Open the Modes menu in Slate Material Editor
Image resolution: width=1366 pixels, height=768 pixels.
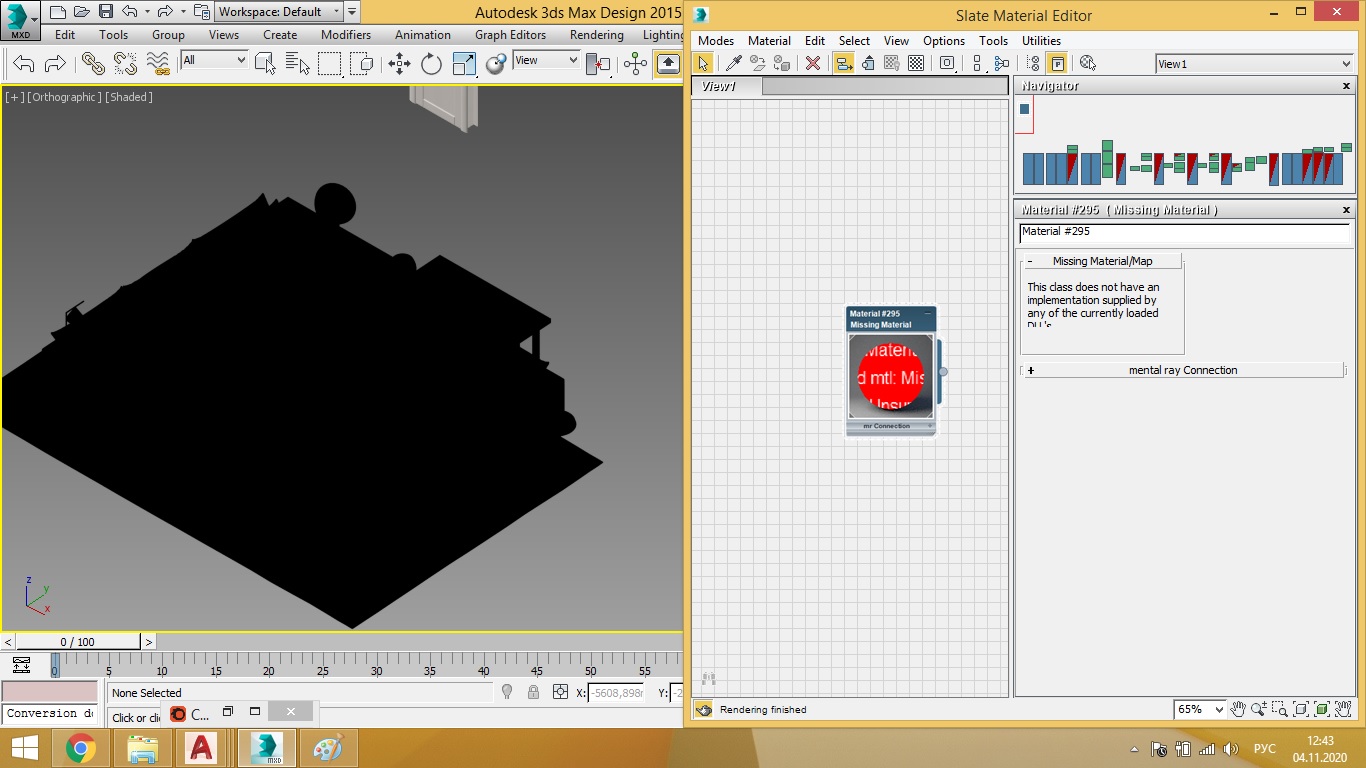715,41
